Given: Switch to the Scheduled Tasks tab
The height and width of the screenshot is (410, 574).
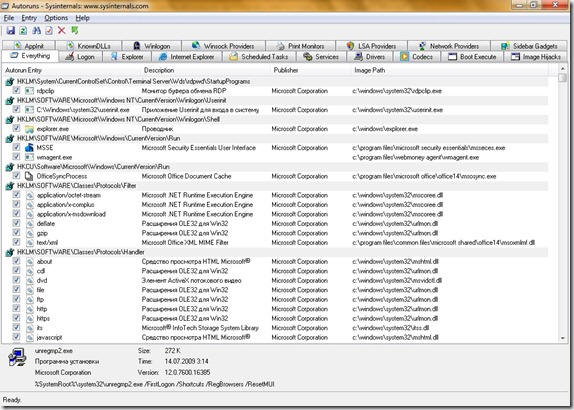Looking at the screenshot, I should 258,57.
